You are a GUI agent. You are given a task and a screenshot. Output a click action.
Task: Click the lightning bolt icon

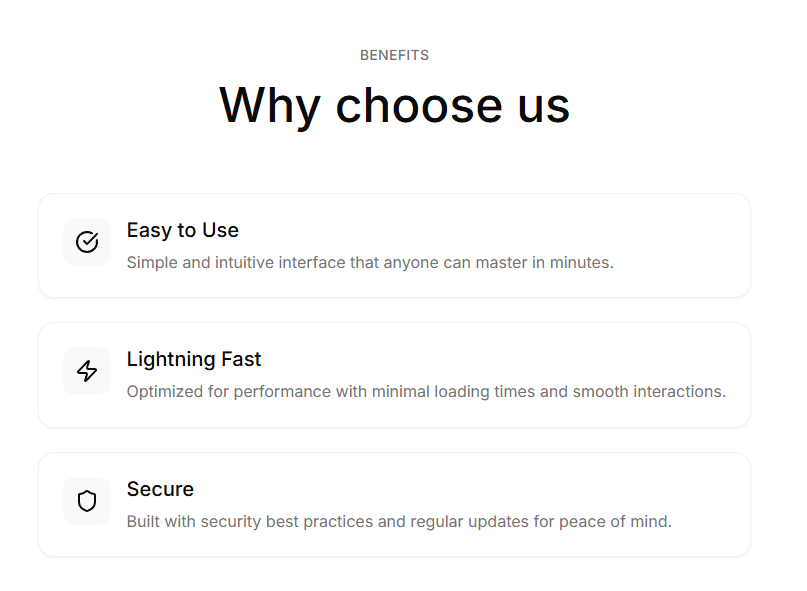coord(87,371)
